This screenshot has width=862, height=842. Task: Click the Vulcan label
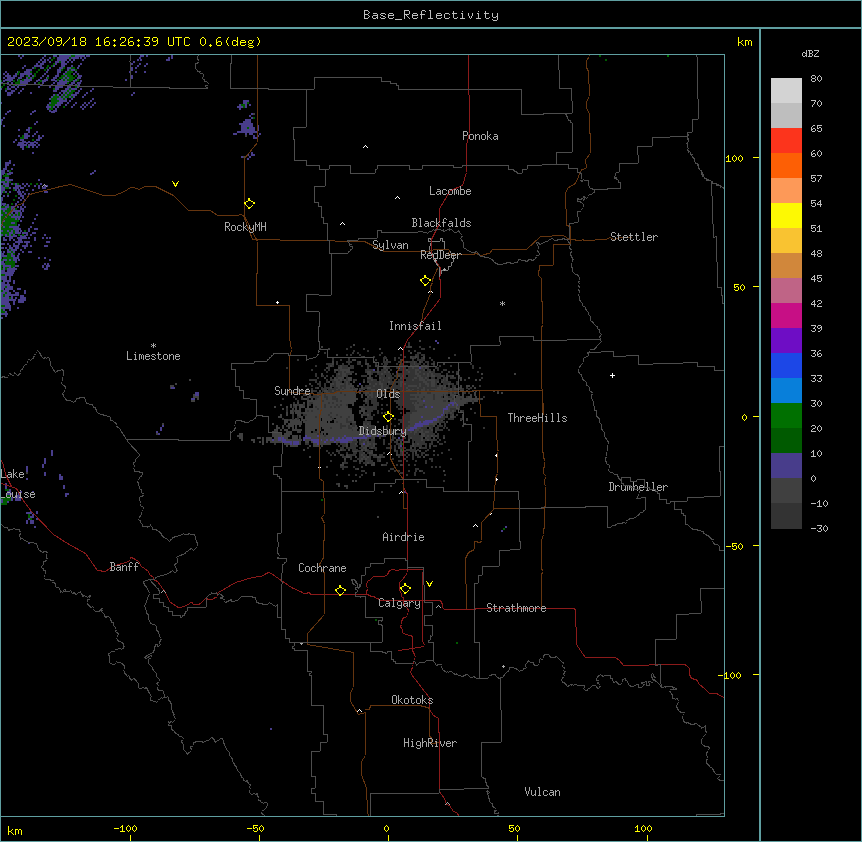pyautogui.click(x=543, y=792)
